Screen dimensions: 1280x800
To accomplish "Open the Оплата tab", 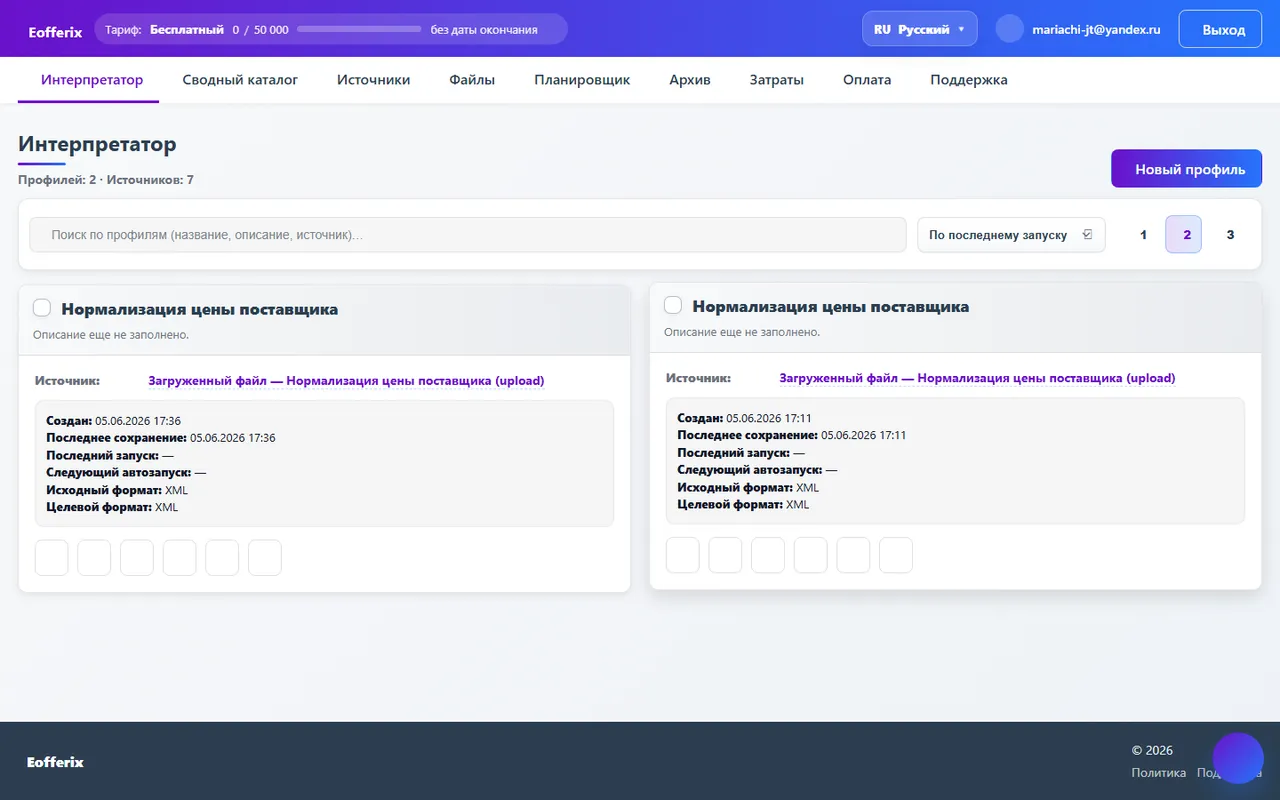I will [867, 80].
